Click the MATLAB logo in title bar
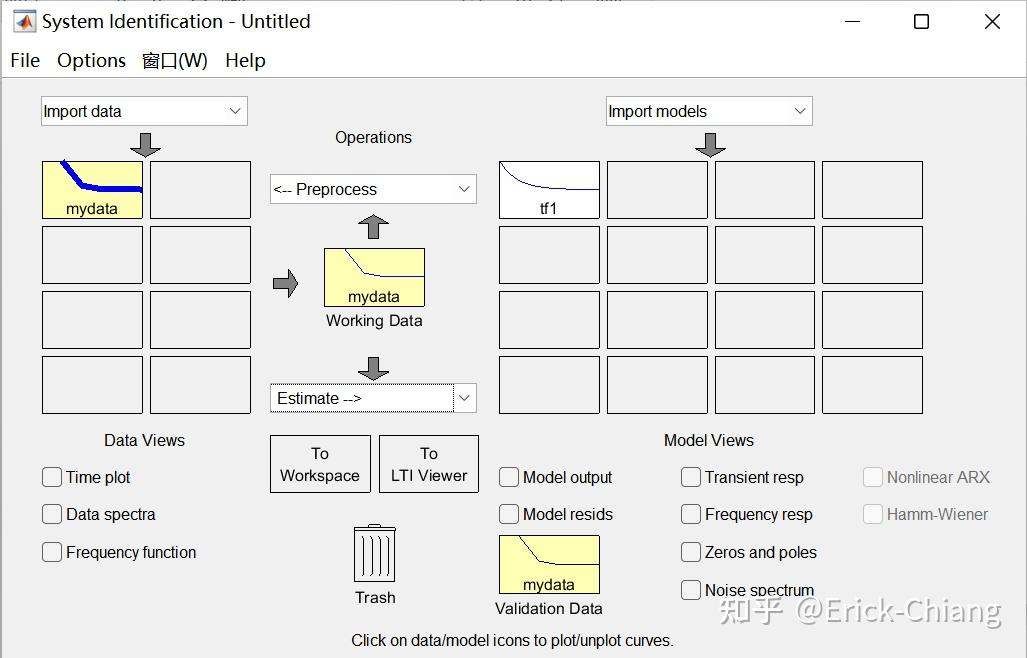 click(x=24, y=21)
